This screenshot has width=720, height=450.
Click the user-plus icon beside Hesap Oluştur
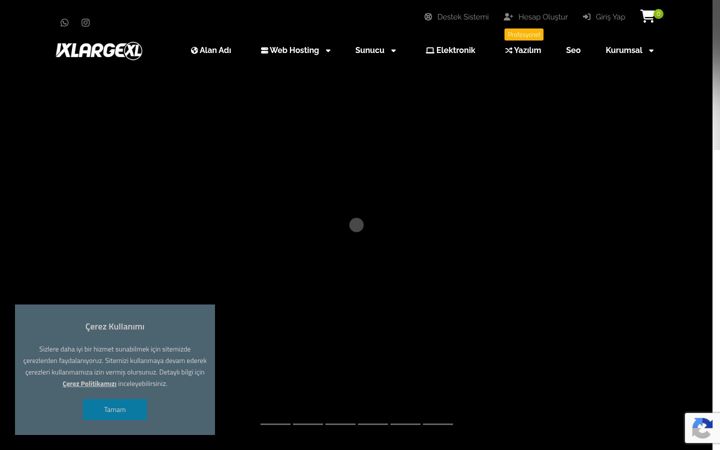tap(508, 17)
